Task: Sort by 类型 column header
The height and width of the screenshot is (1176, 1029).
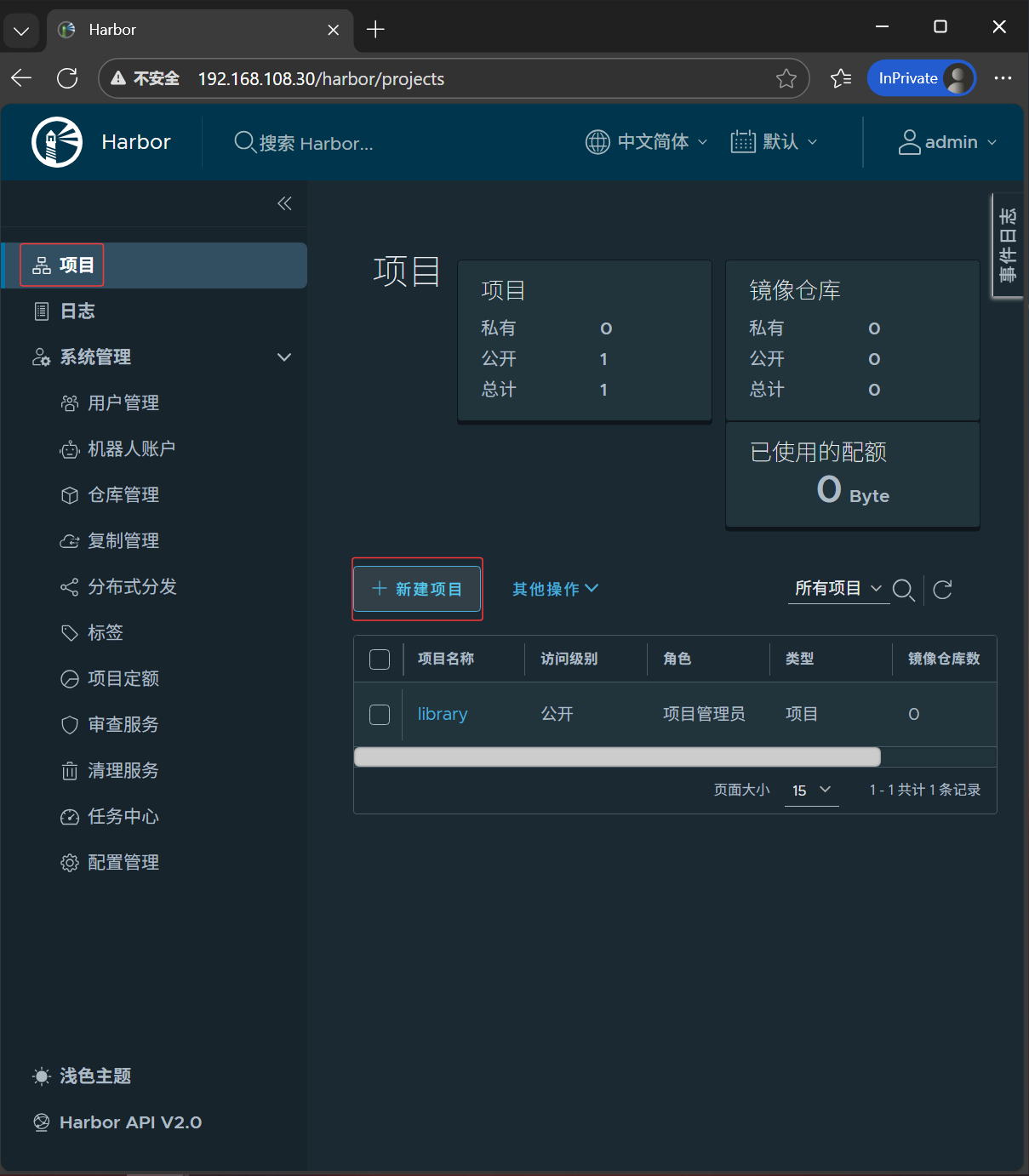Action: pos(800,659)
